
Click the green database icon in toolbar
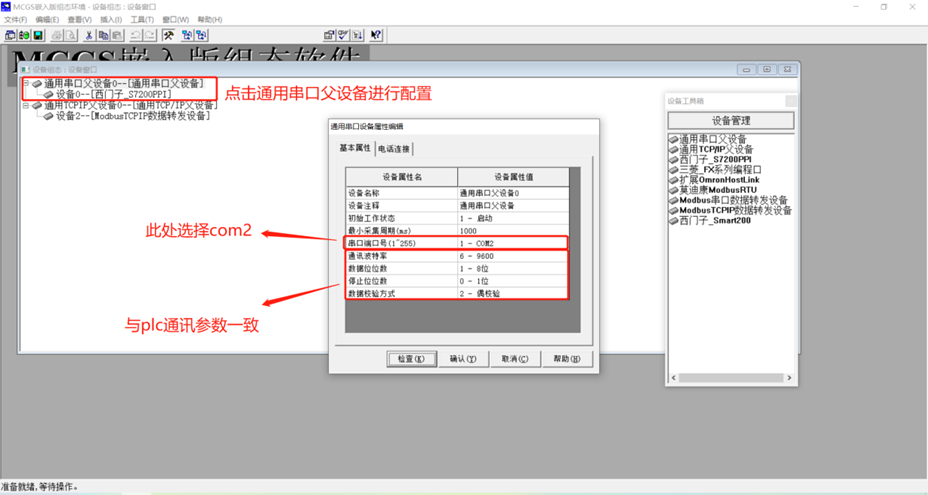[x=24, y=36]
